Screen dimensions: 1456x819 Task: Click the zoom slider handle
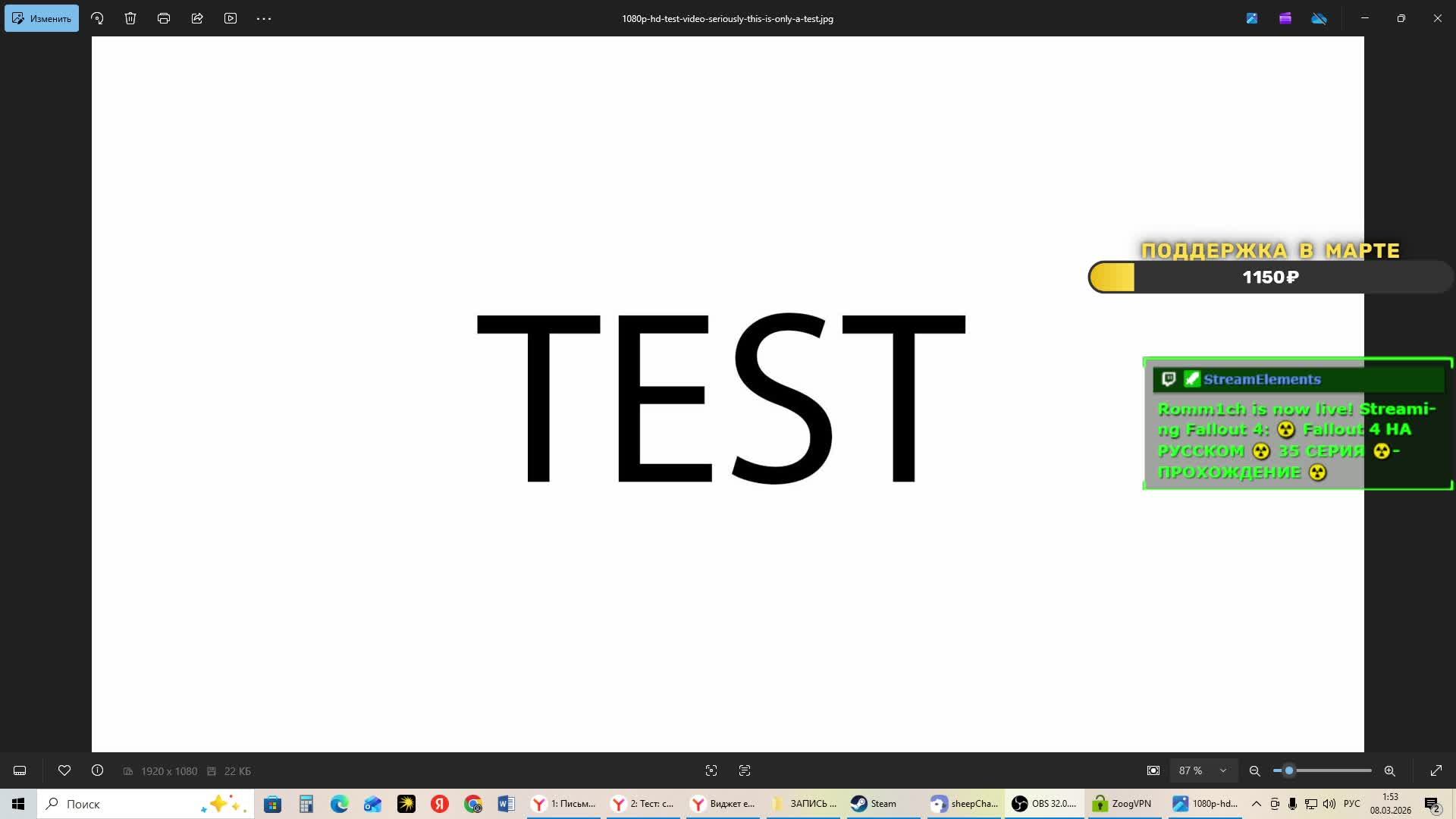[x=1288, y=770]
